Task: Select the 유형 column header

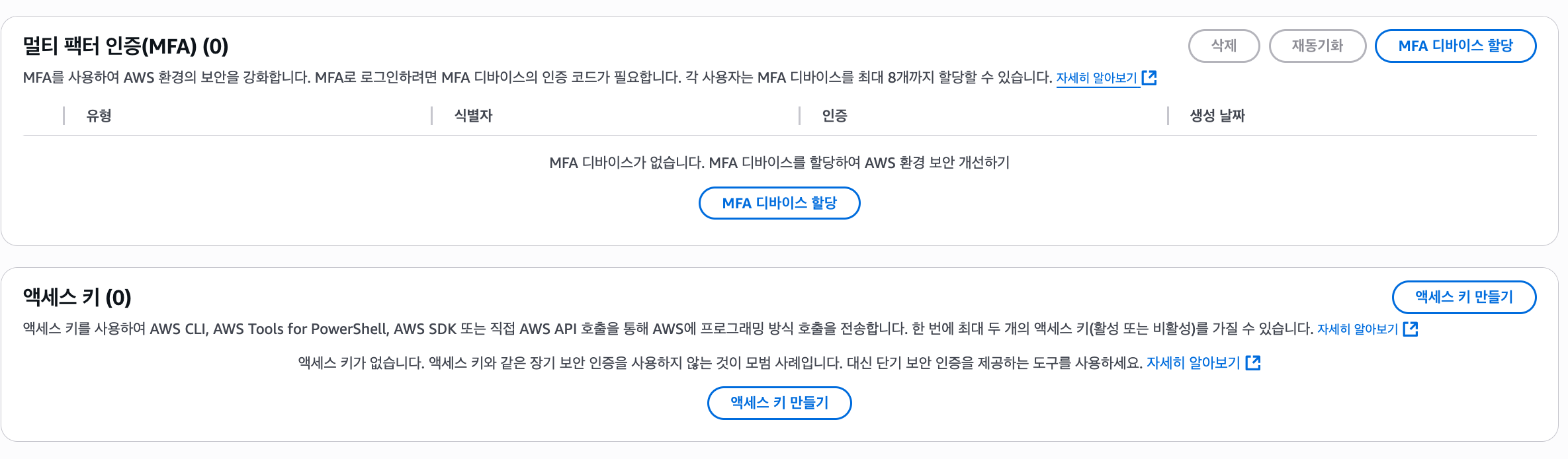Action: 99,116
